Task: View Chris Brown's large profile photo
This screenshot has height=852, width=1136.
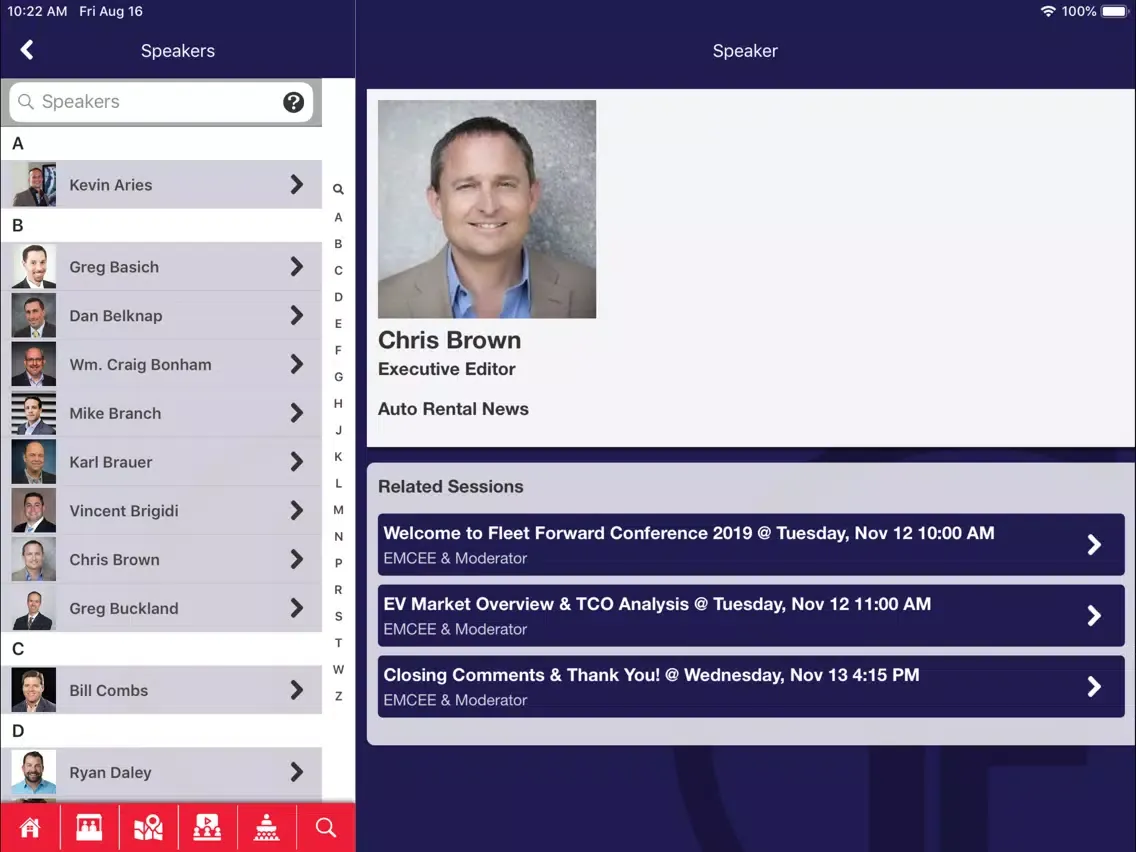Action: point(487,209)
